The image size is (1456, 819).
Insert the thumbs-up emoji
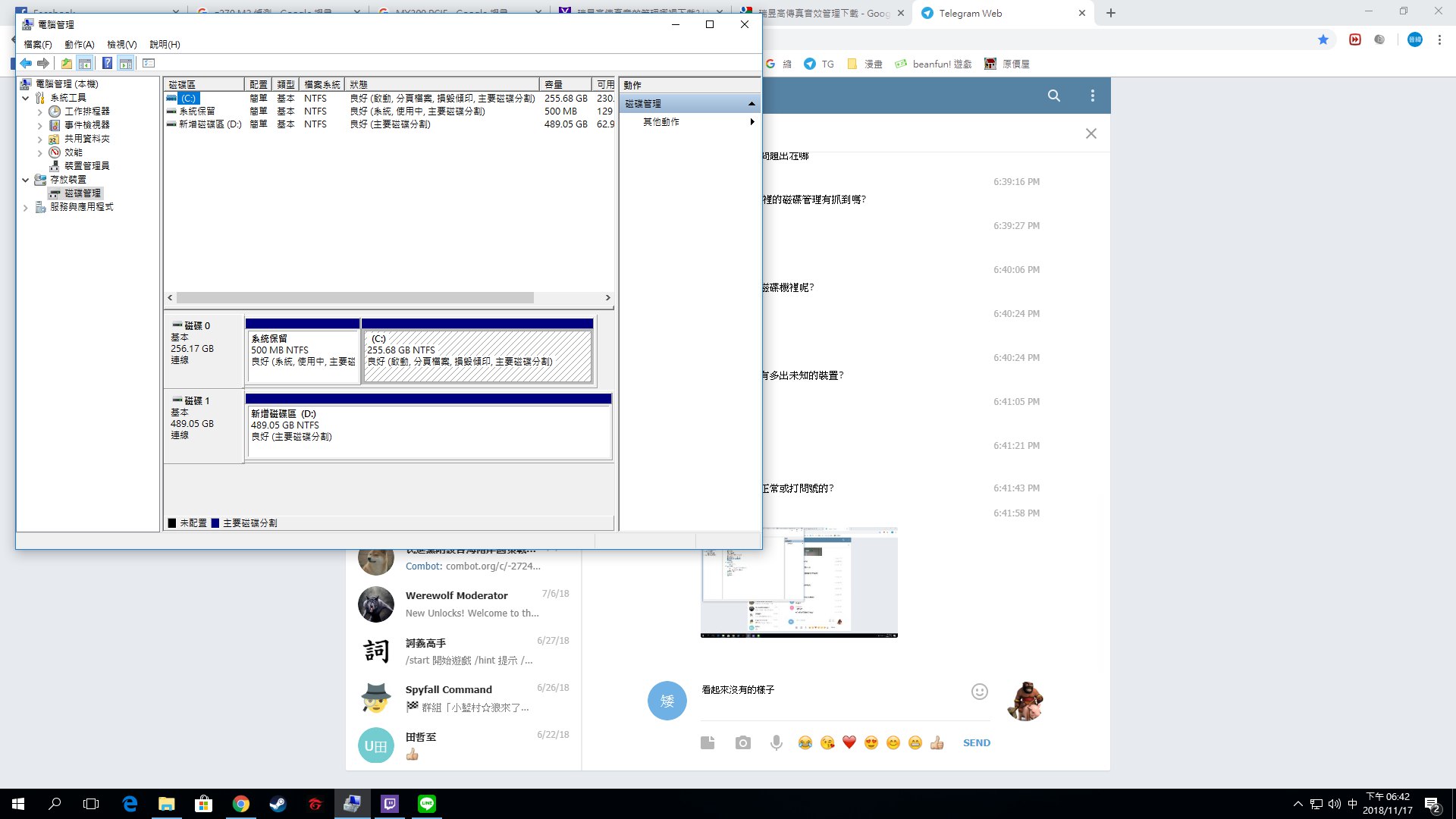click(x=937, y=743)
